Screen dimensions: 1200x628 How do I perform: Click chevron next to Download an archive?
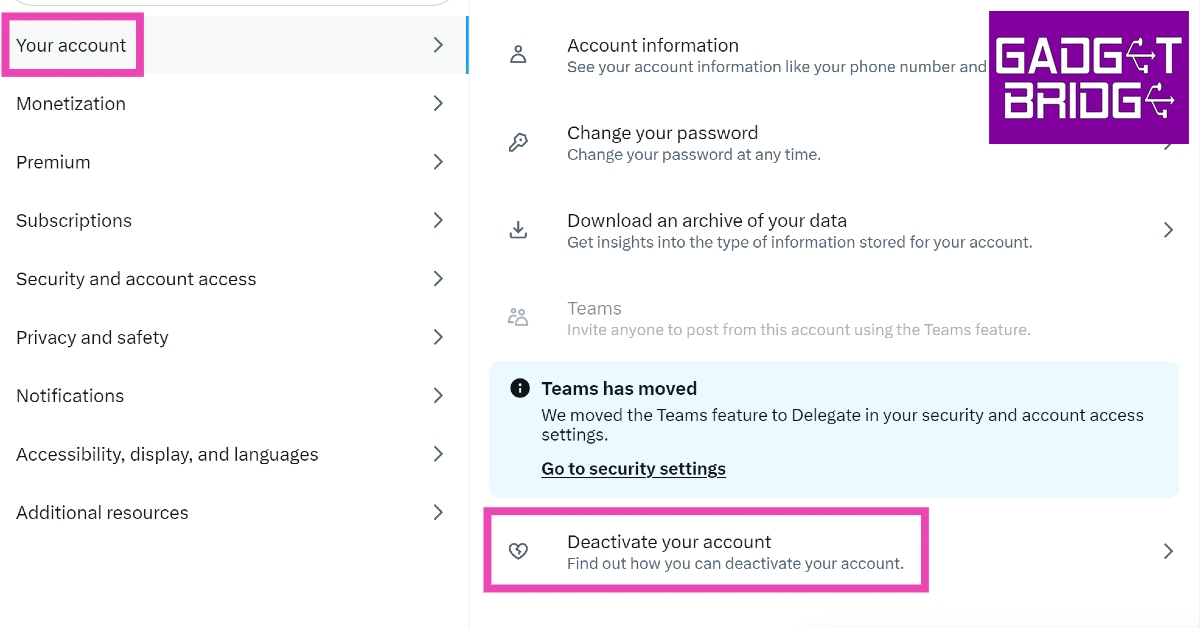pos(1168,230)
